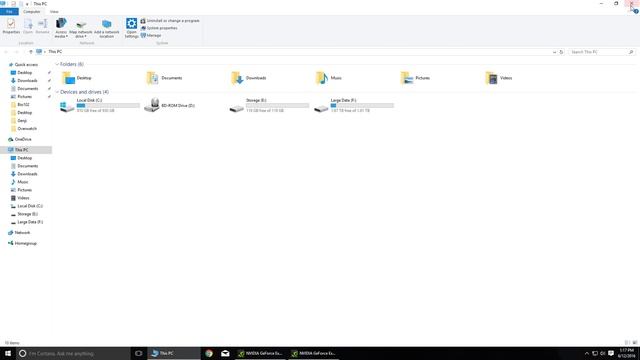Viewport: 640px width, 360px height.
Task: Collapse the Devices and drives (4) section
Action: click(x=57, y=92)
